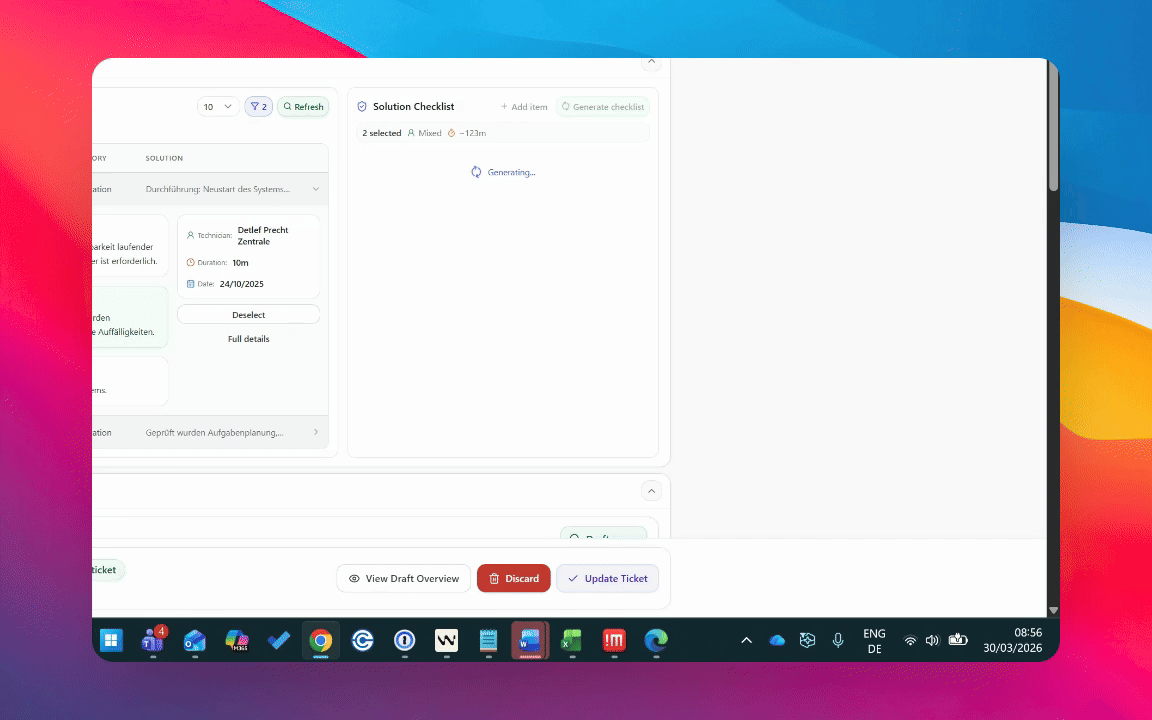Click the Generate checklist button

coord(602,107)
